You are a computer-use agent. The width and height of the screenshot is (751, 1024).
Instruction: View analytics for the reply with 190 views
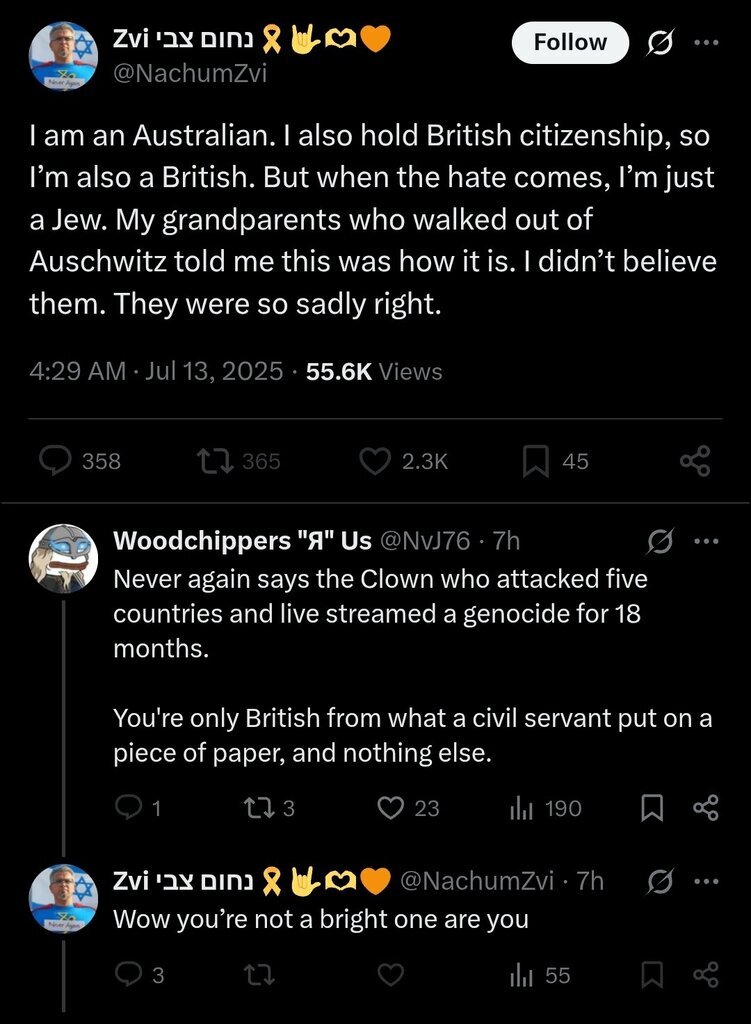(x=522, y=808)
